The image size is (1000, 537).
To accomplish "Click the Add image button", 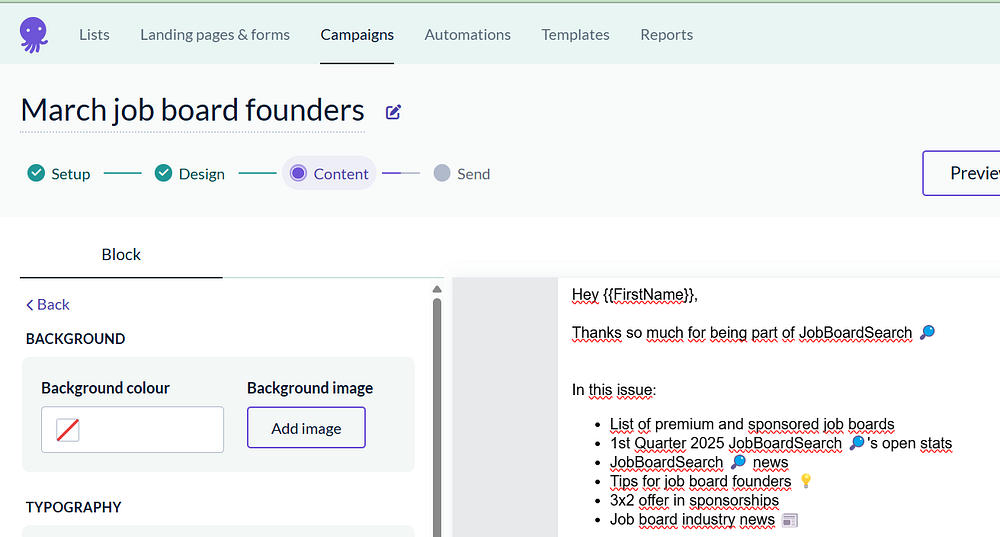I will 306,428.
